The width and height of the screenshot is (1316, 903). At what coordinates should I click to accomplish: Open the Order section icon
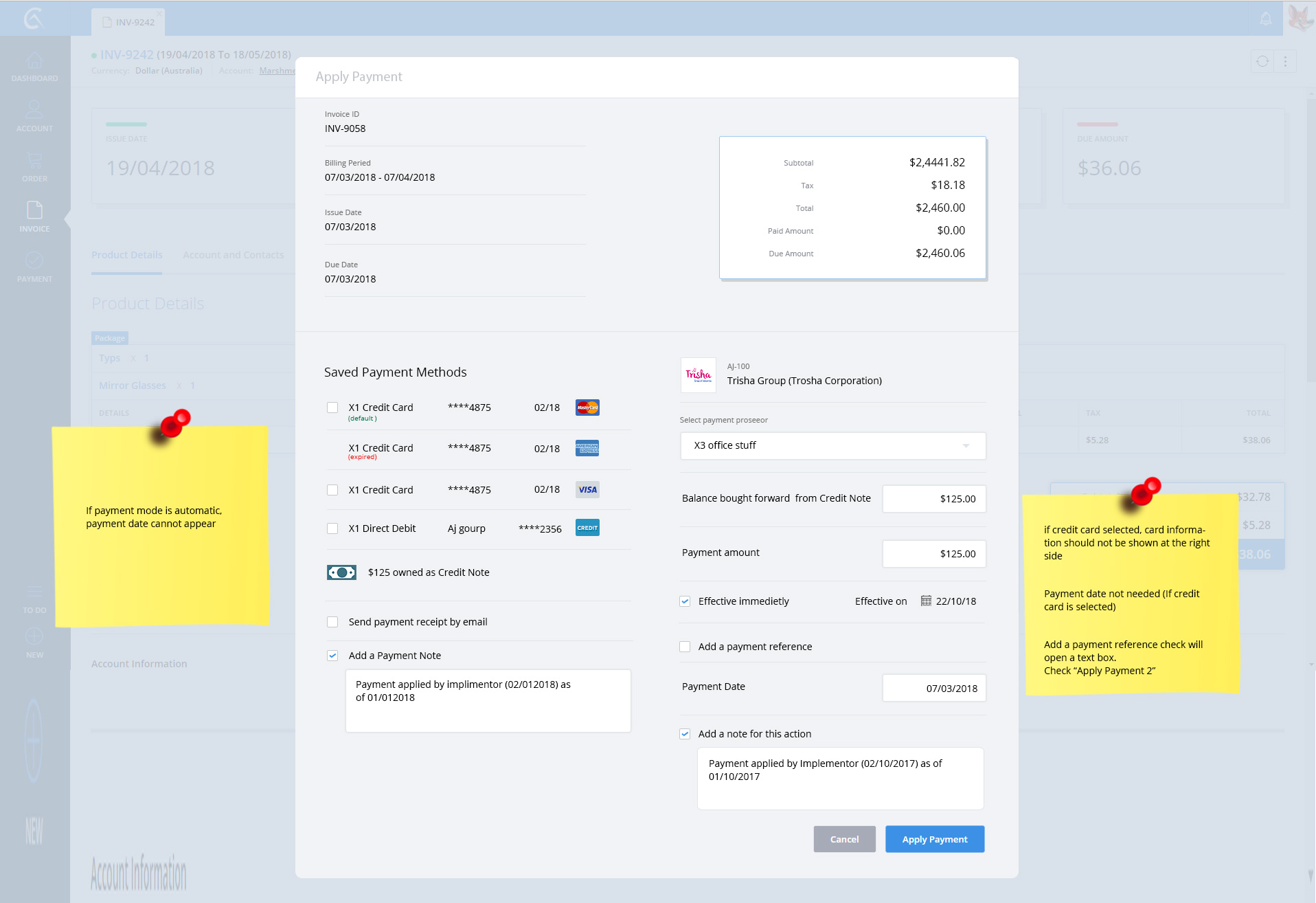coord(34,166)
